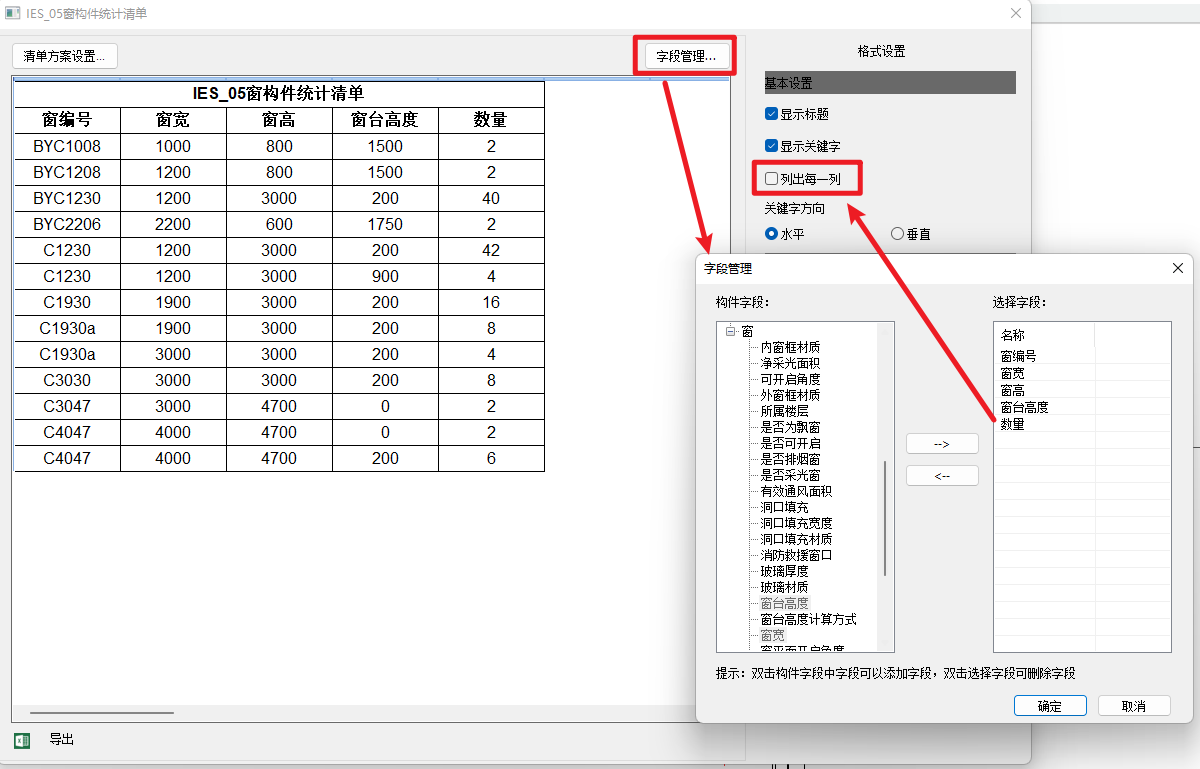This screenshot has height=769, width=1200.
Task: Select 是否采光窗 in field tree
Action: [x=790, y=475]
